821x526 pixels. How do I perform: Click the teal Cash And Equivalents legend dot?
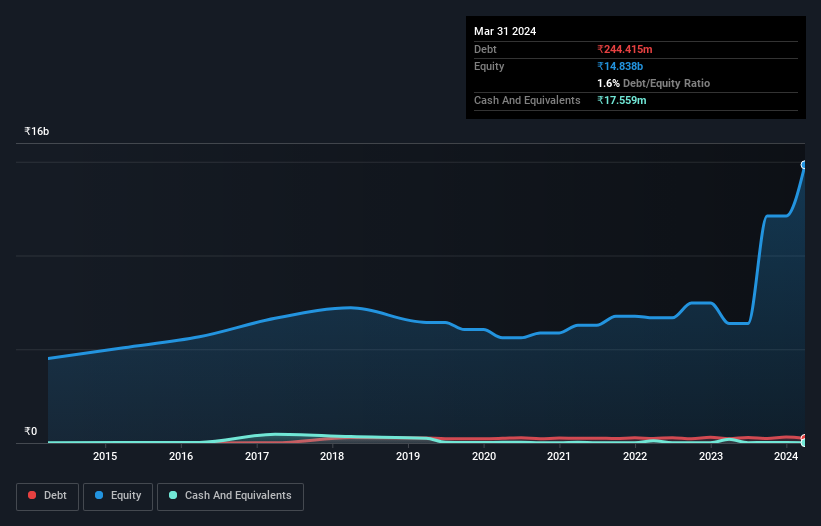pyautogui.click(x=173, y=495)
